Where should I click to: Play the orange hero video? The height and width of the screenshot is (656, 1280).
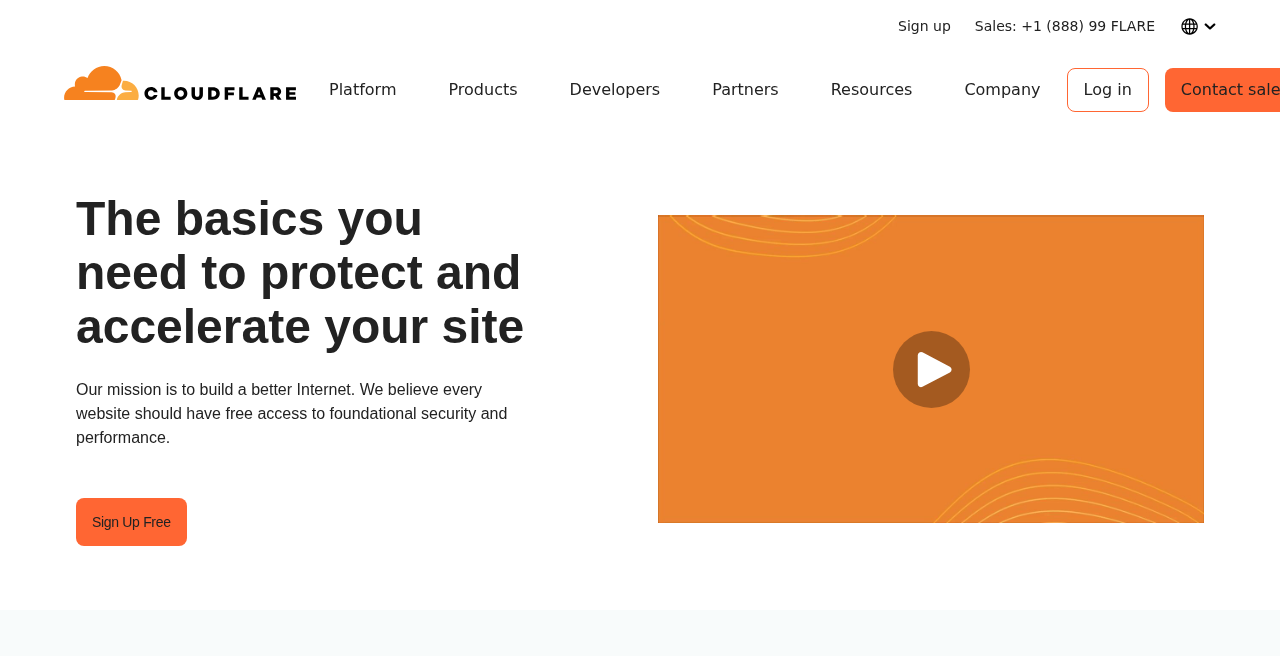[931, 369]
